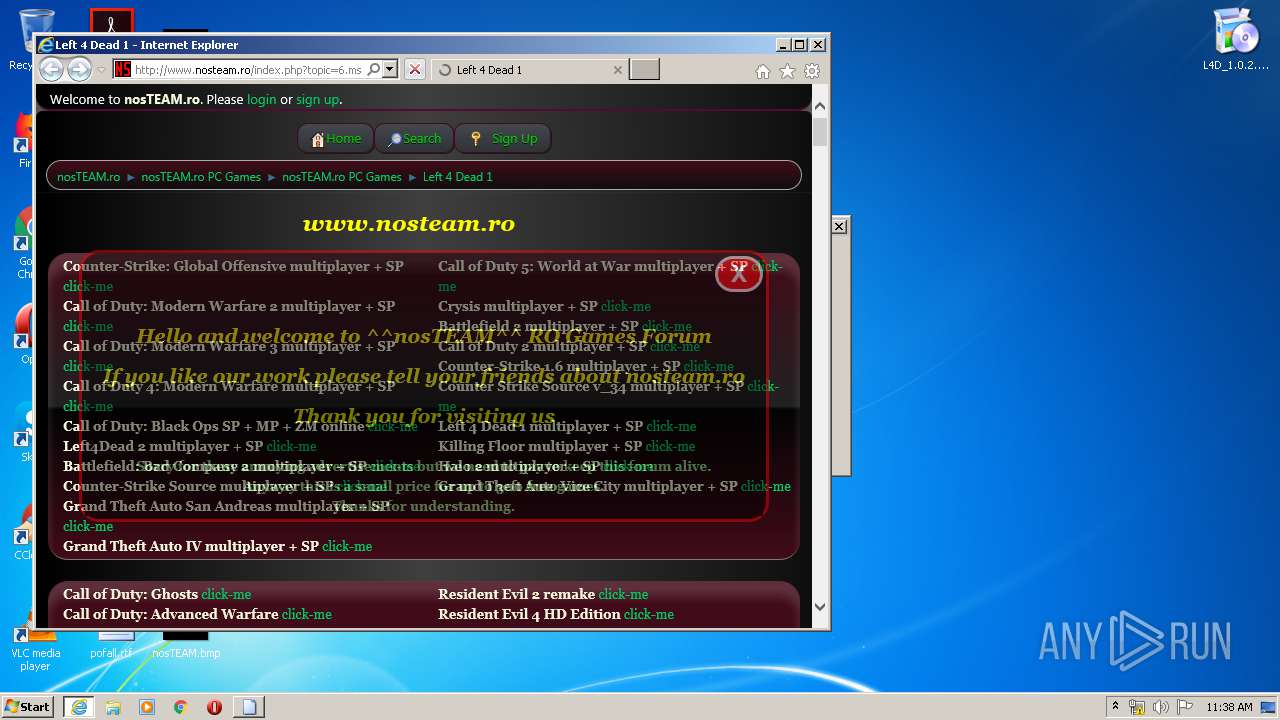The image size is (1280, 720).
Task: Open the Left 4 Dead 1 breadcrumb
Action: click(458, 177)
